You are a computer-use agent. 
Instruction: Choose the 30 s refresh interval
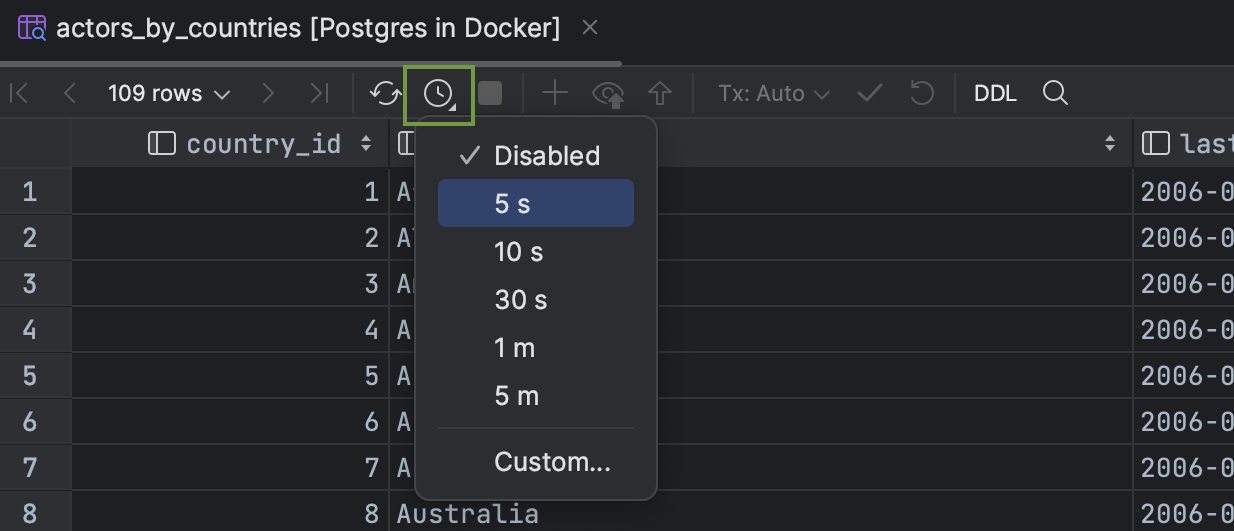point(536,300)
